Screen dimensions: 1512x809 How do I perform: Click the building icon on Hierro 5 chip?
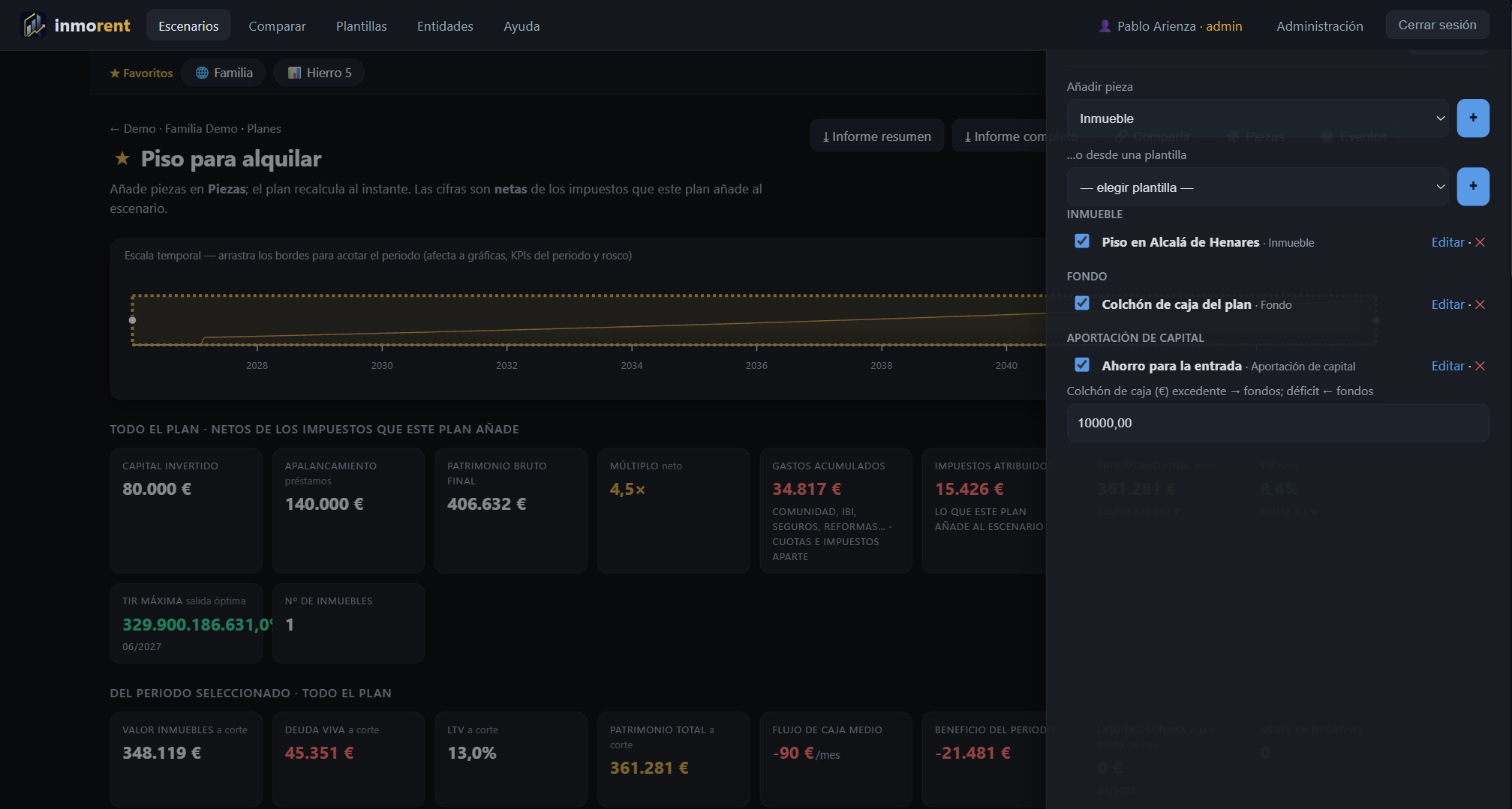[294, 73]
